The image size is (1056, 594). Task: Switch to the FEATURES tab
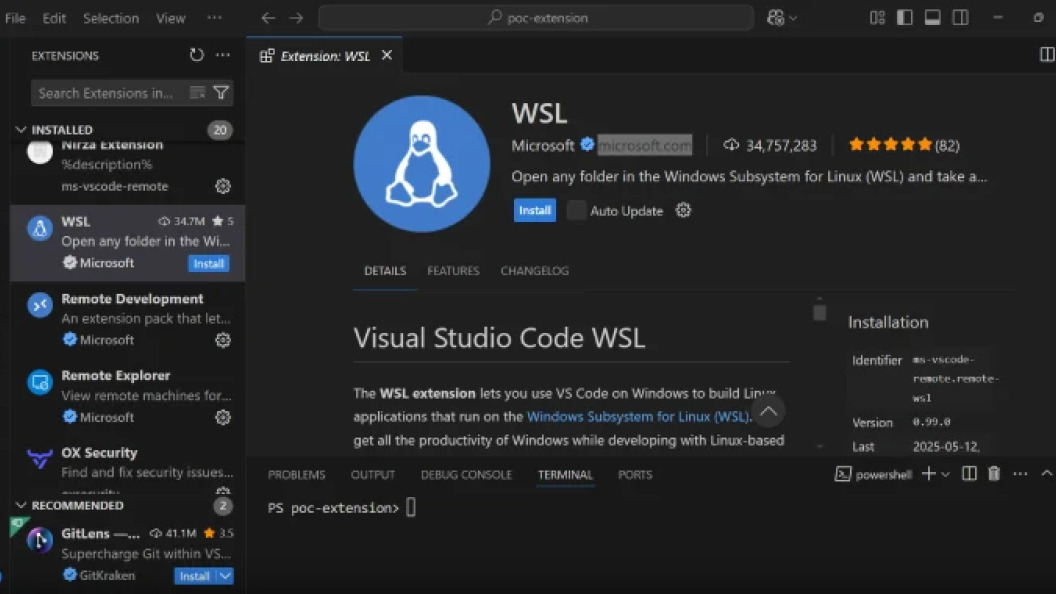453,271
